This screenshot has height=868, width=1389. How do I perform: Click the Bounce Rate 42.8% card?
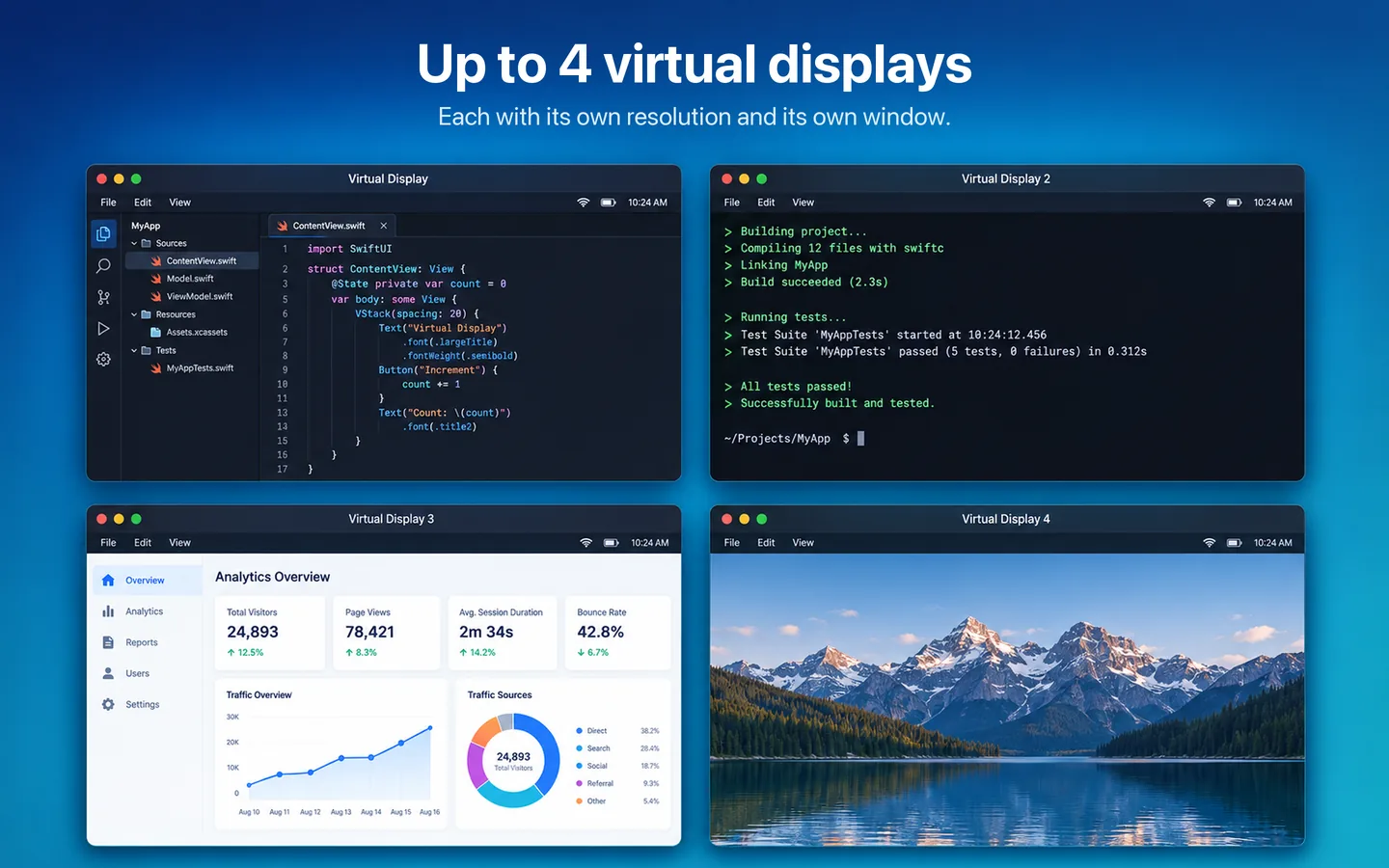click(617, 633)
